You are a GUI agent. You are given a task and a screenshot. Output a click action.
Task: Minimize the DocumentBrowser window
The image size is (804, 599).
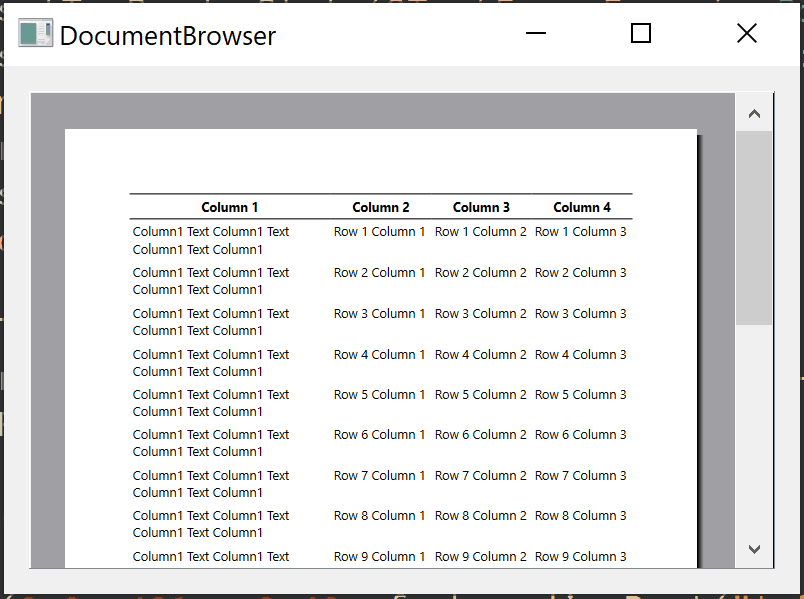536,34
